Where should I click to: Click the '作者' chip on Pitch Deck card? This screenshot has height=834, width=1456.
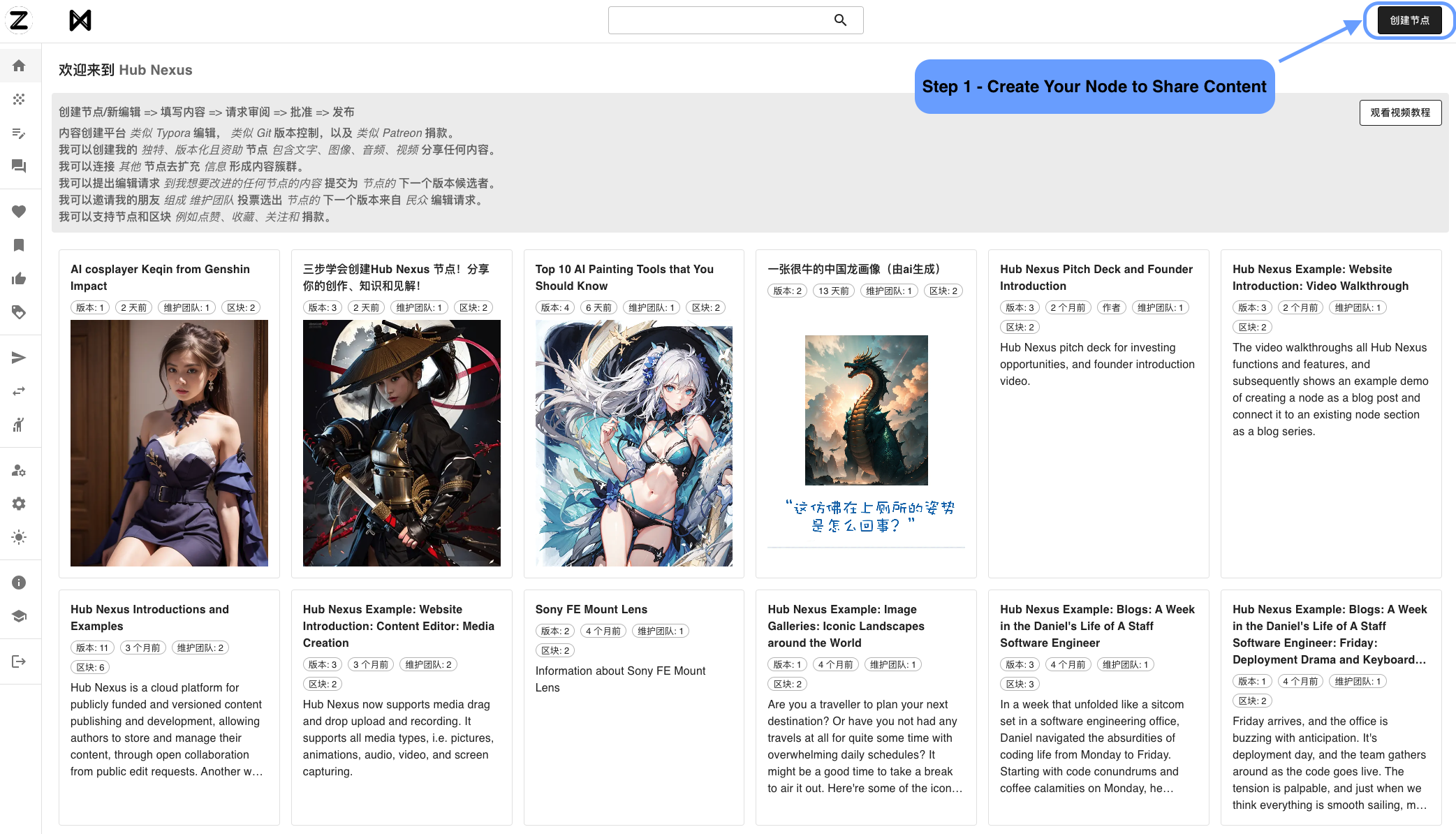click(x=1111, y=307)
